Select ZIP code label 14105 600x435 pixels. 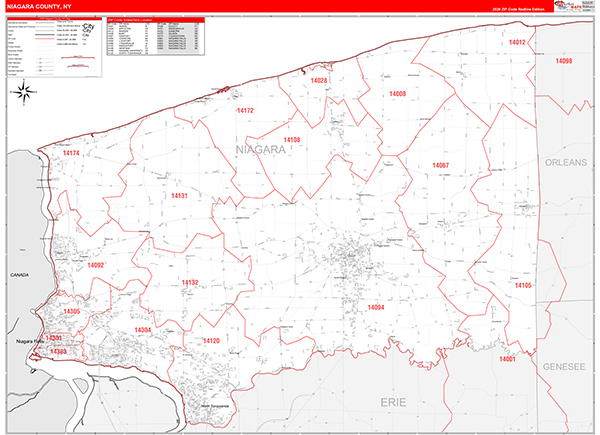[523, 285]
